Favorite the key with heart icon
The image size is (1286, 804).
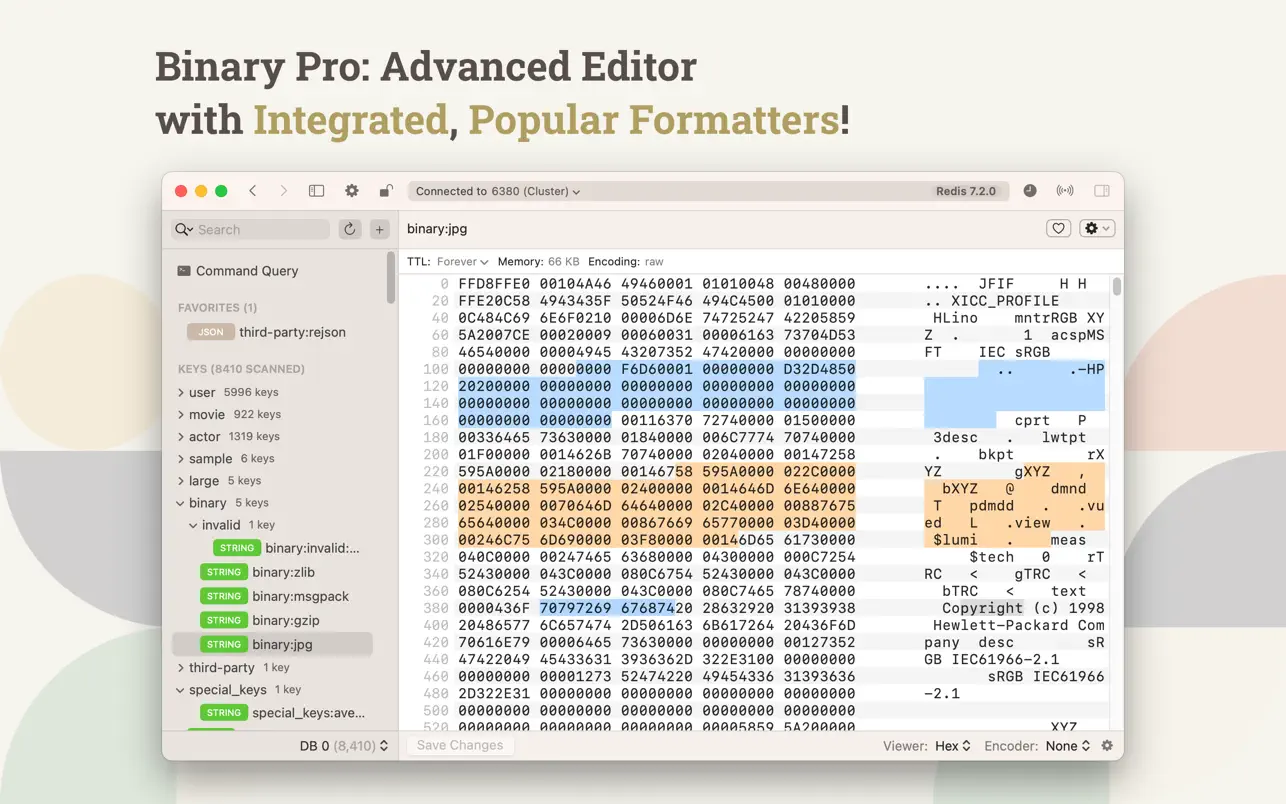pos(1058,229)
